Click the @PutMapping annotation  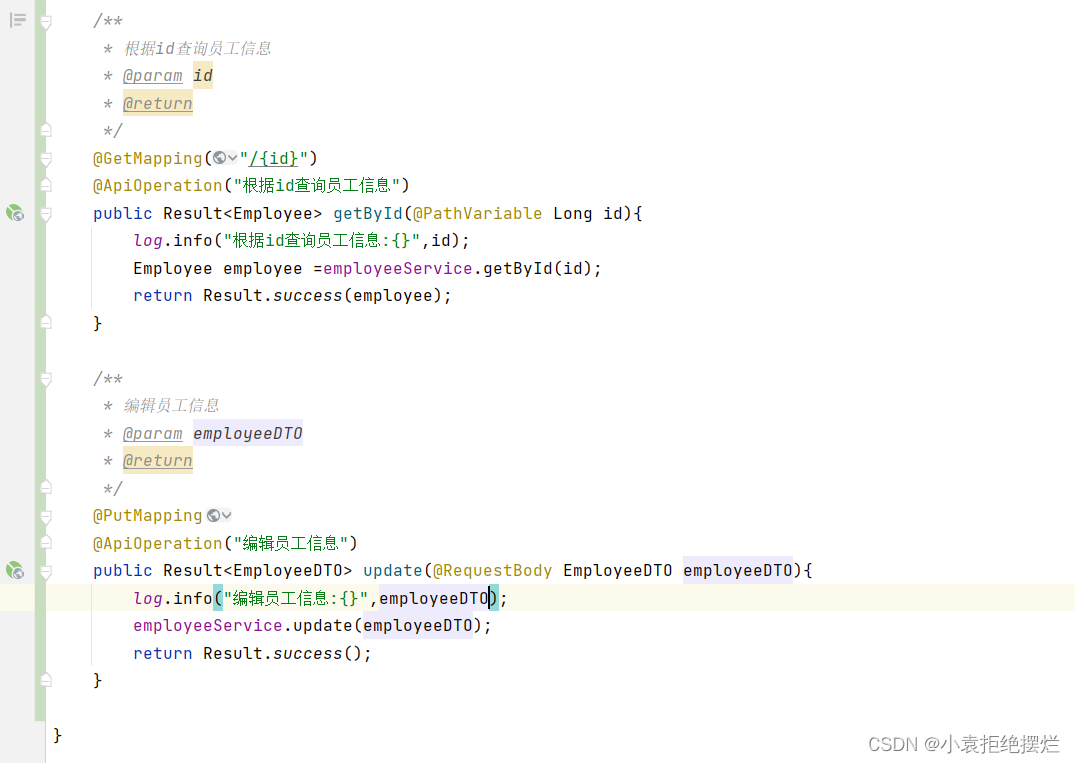pyautogui.click(x=148, y=516)
